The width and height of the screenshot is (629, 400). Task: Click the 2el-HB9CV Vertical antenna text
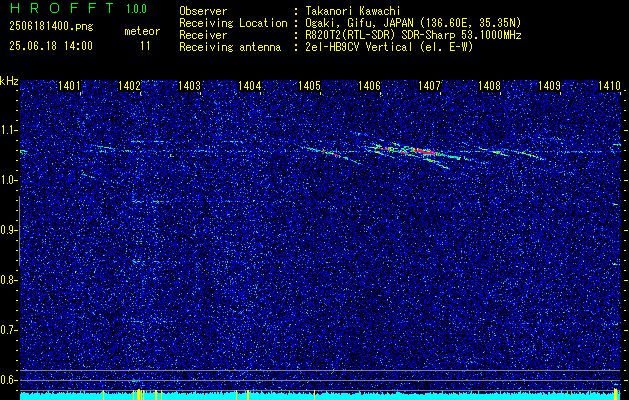coord(389,47)
